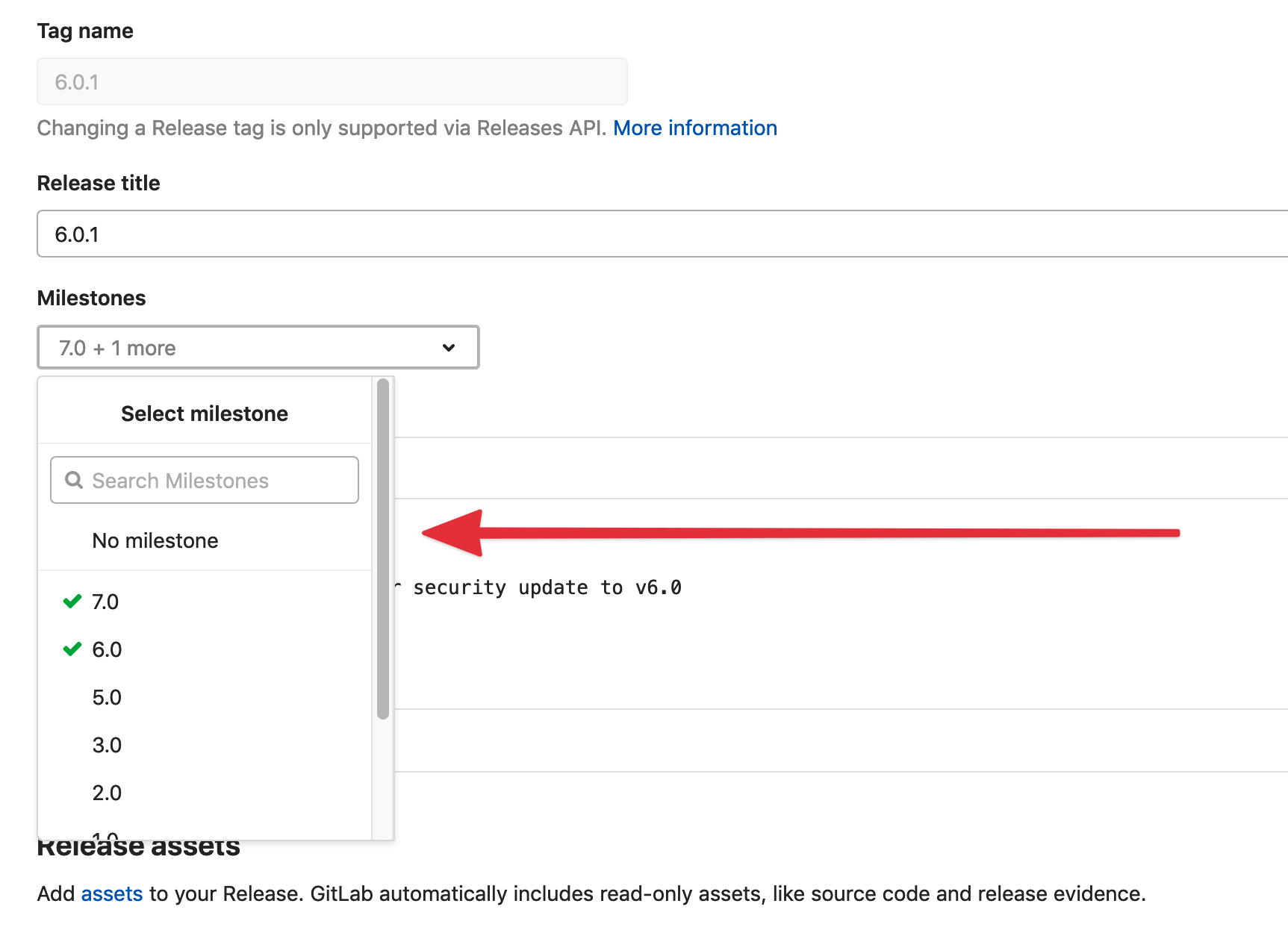Select the 3.0 milestone
Viewport: 1288px width, 936px height.
pyautogui.click(x=107, y=744)
